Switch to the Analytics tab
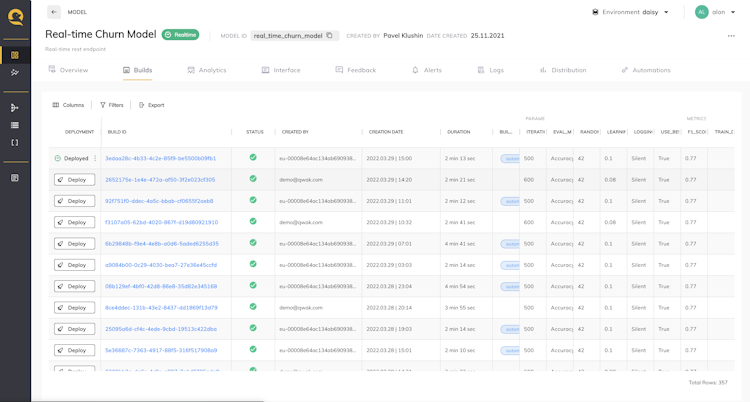 tap(207, 70)
